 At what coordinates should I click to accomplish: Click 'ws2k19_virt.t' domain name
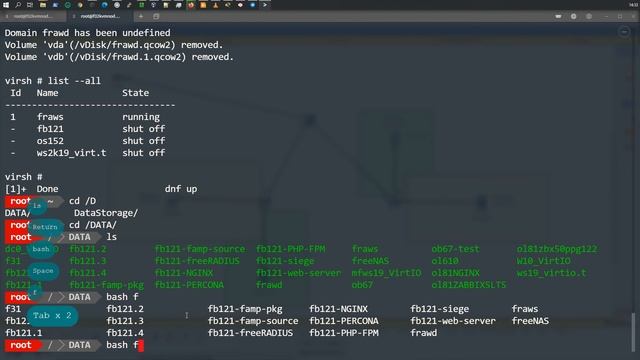point(71,153)
